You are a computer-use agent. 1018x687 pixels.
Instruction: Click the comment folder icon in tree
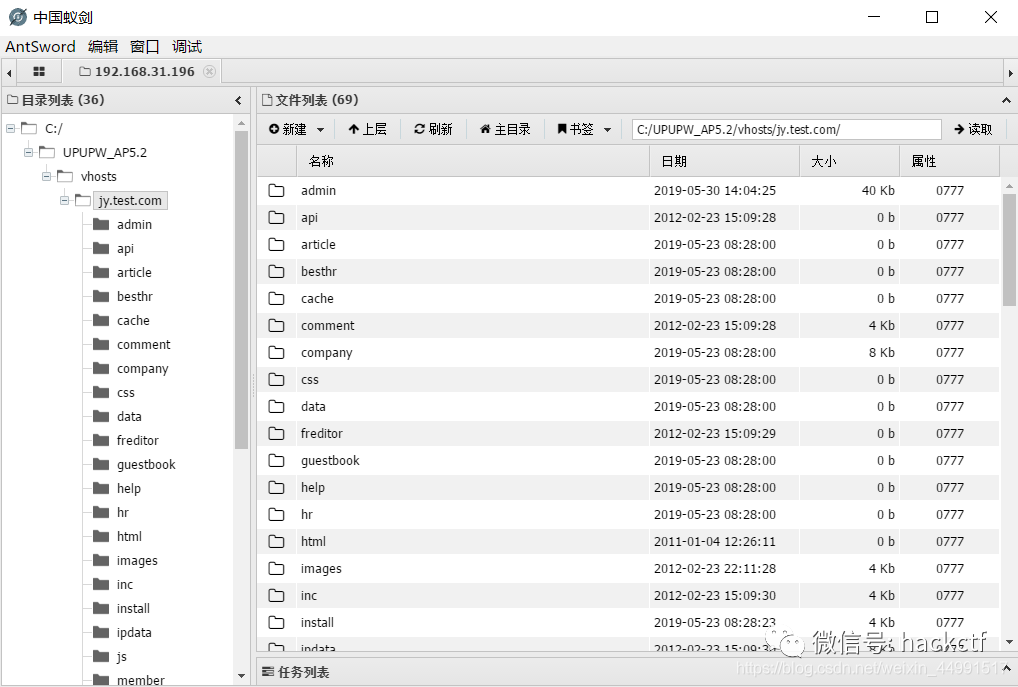(x=101, y=345)
